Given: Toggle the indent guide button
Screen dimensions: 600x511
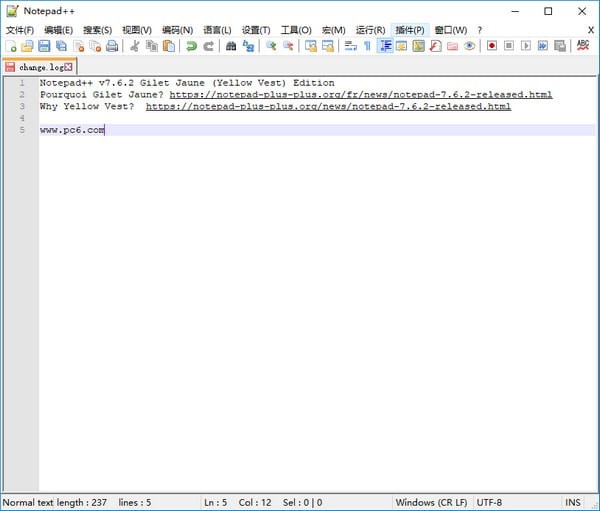Looking at the screenshot, I should 385,46.
